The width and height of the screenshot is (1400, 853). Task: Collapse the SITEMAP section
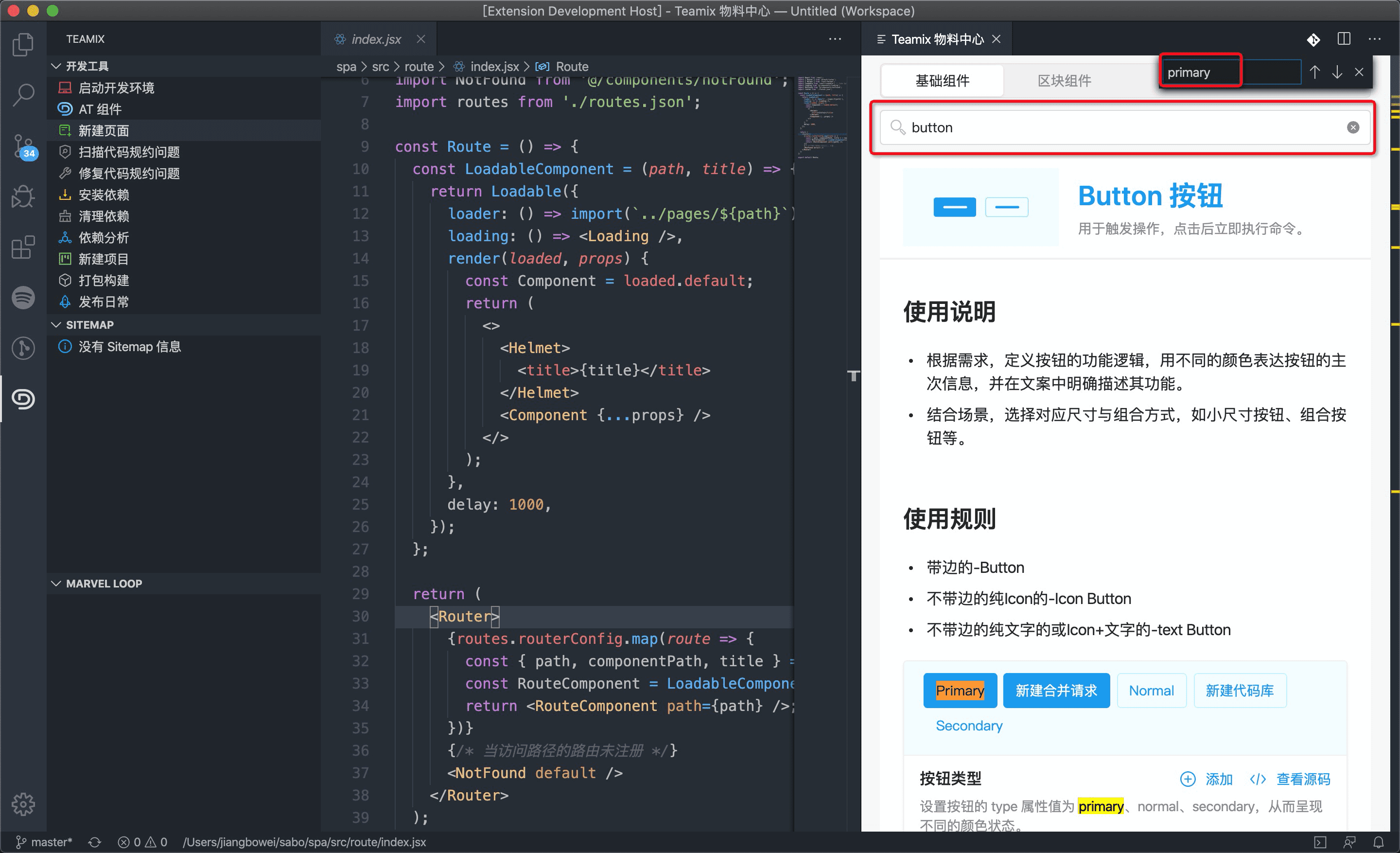pyautogui.click(x=56, y=324)
